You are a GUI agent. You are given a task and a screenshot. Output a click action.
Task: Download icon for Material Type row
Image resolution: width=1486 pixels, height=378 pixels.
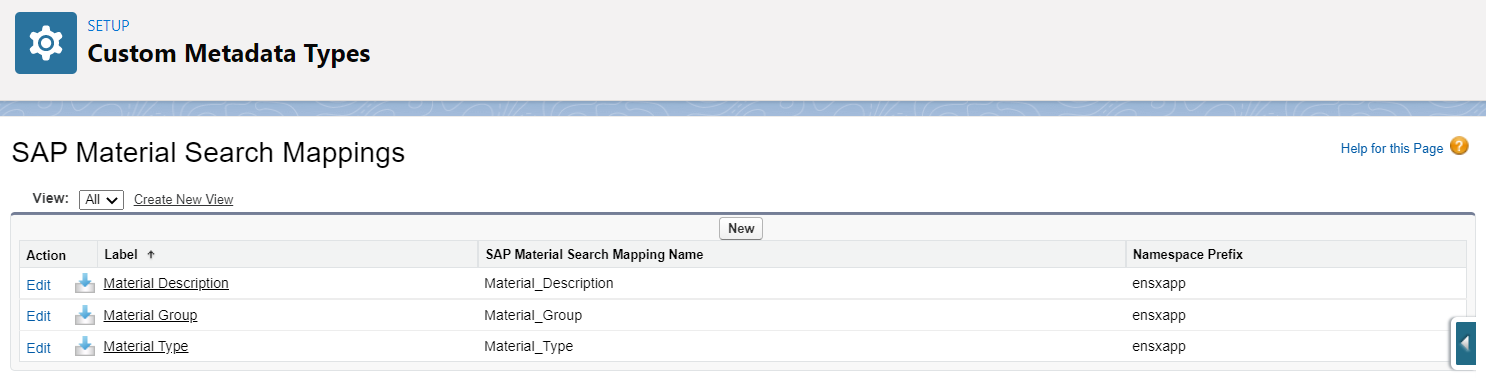85,346
